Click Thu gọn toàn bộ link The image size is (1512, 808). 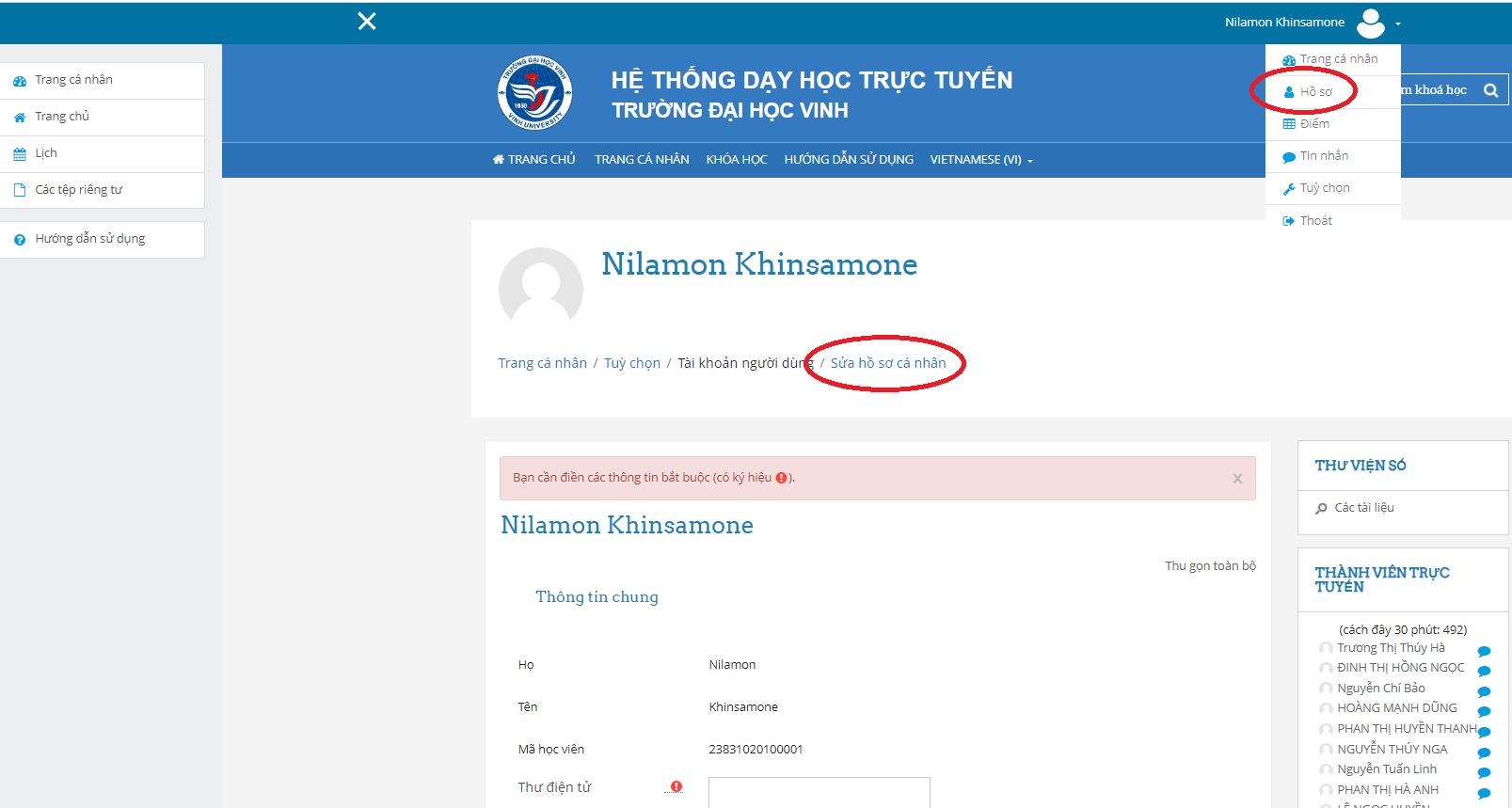point(1210,566)
